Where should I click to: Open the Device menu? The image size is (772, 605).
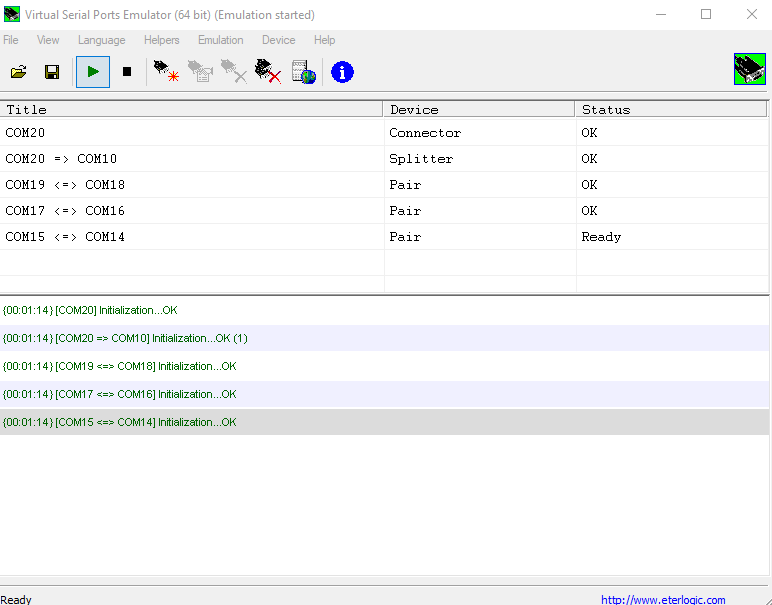pos(279,40)
